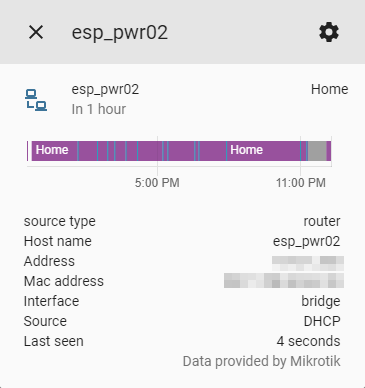
Task: Click the blurred Mac address value
Action: tap(284, 280)
